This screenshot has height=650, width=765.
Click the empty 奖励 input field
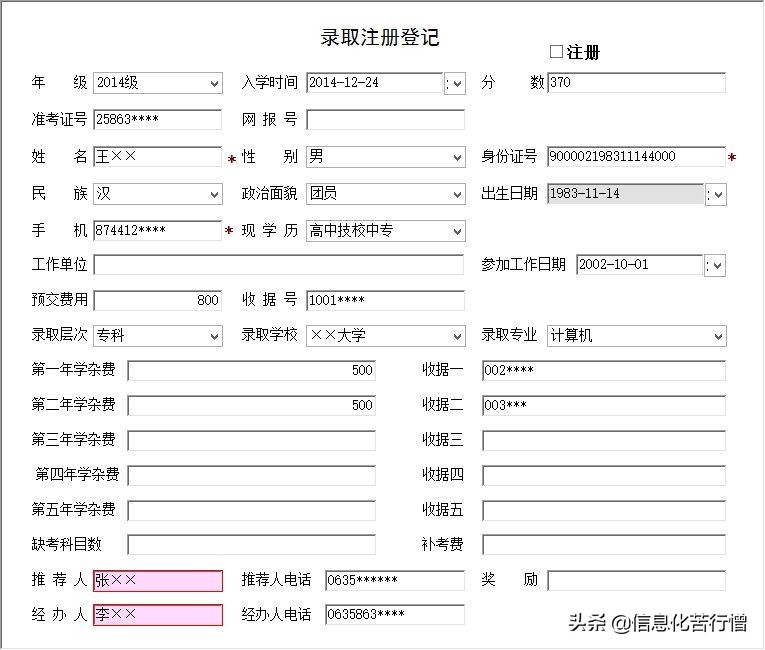click(637, 580)
